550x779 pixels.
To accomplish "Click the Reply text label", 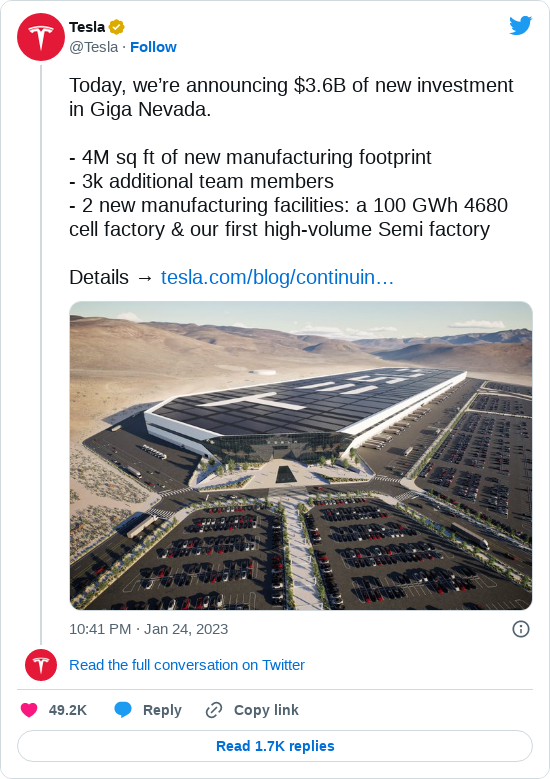I will pyautogui.click(x=162, y=710).
